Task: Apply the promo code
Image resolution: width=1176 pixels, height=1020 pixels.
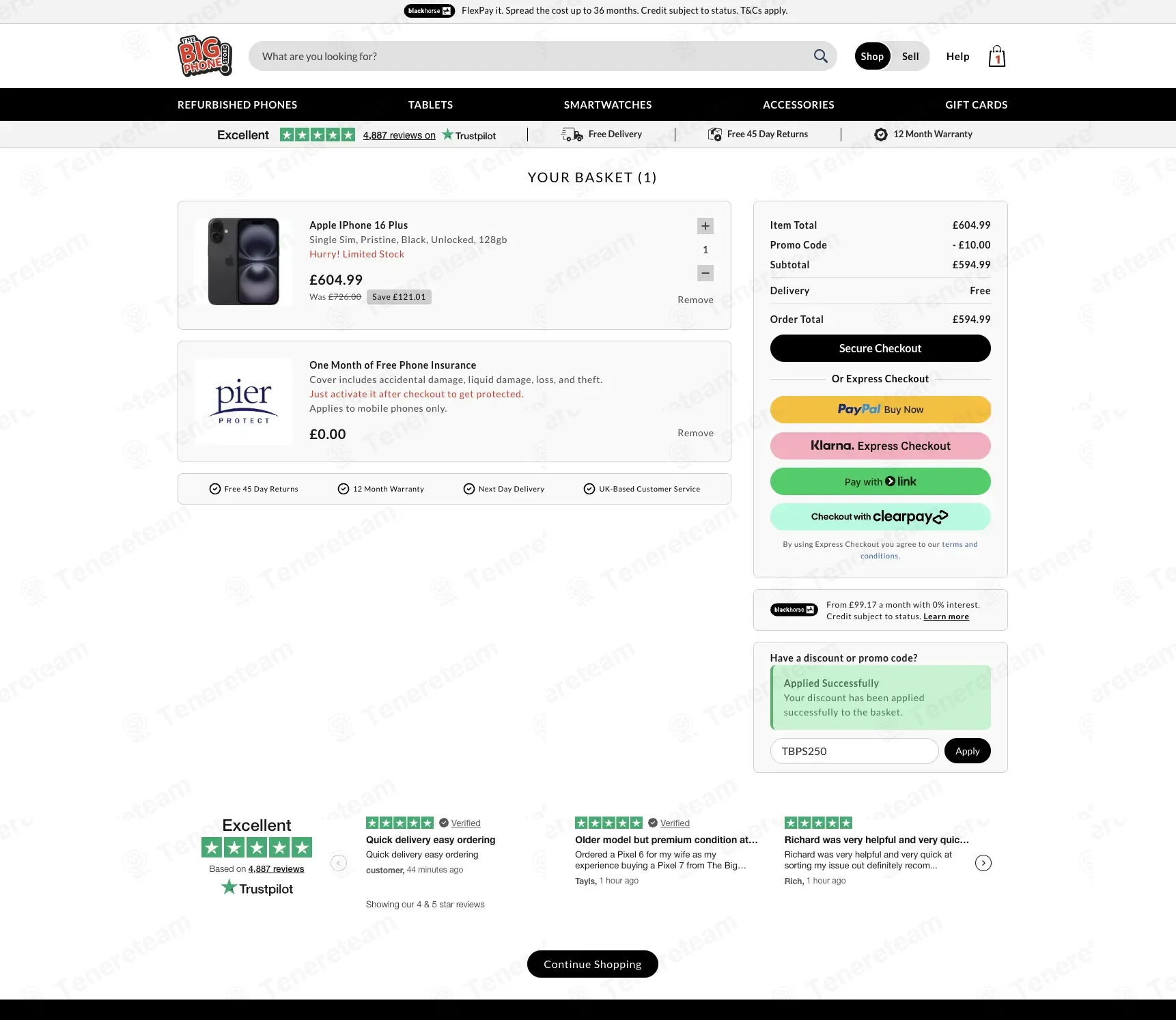Action: point(967,751)
